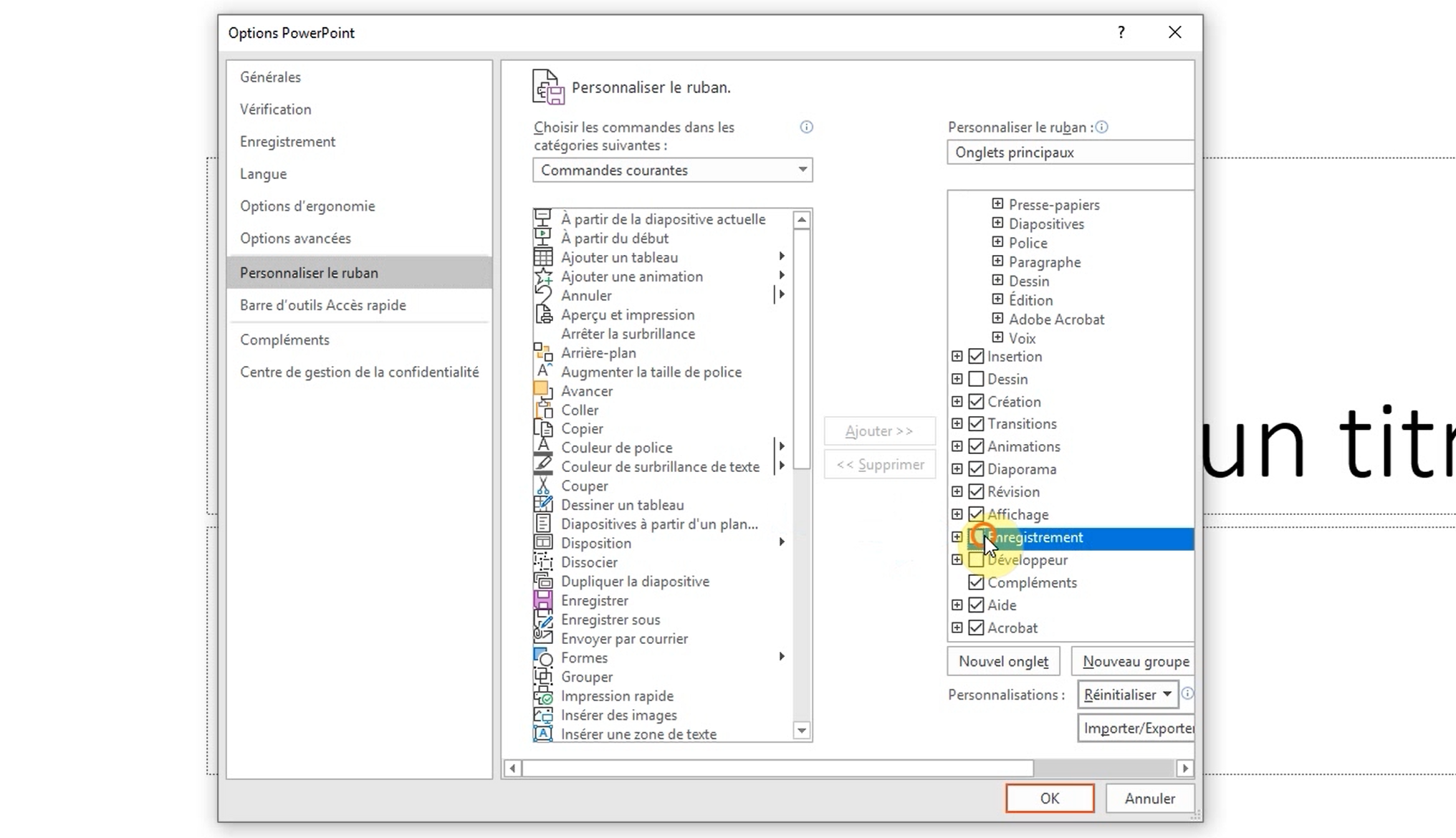The height and width of the screenshot is (838, 1456).
Task: Confirm with the OK button
Action: tap(1050, 798)
